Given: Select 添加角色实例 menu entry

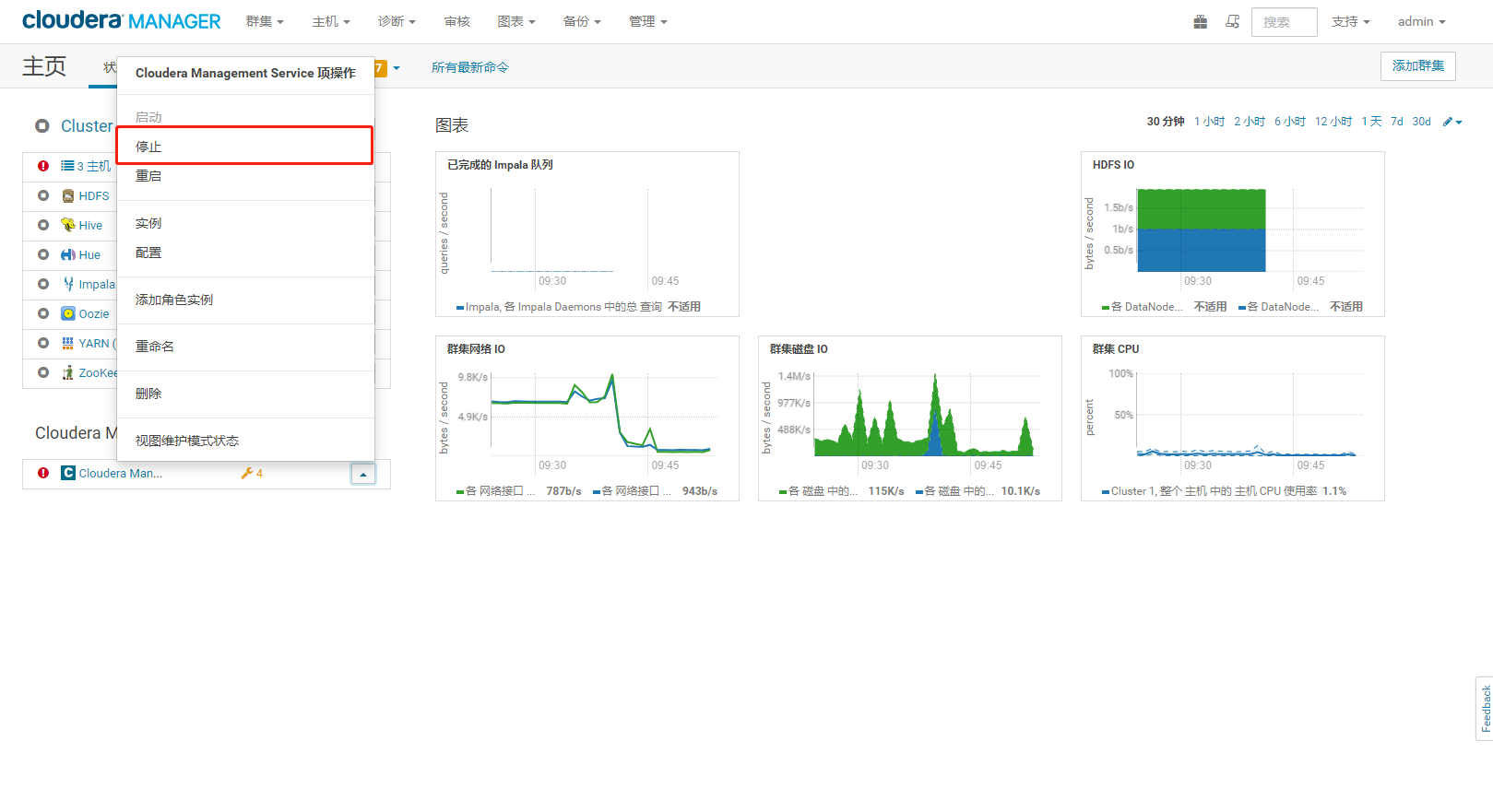Looking at the screenshot, I should tap(244, 300).
